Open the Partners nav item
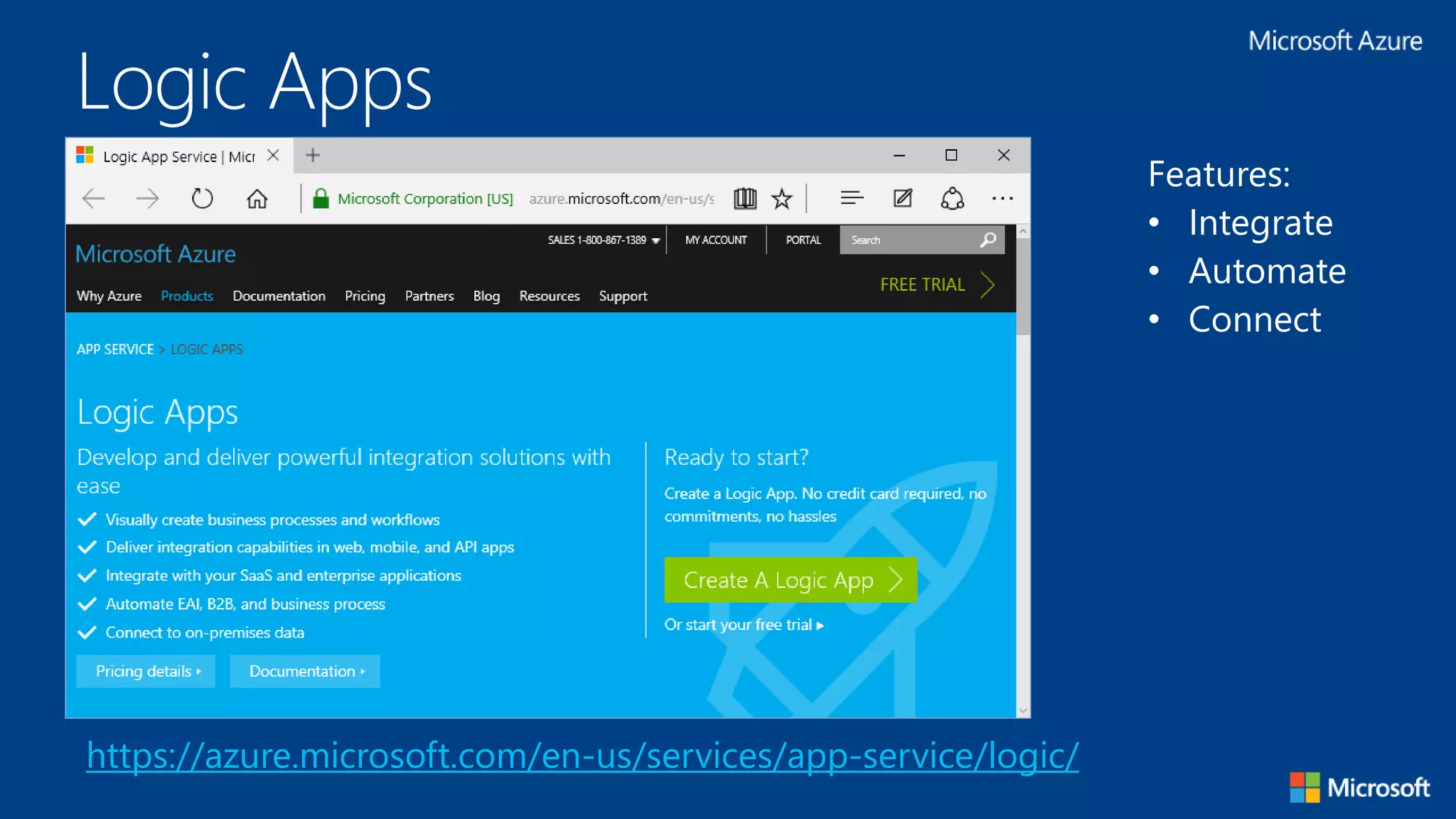 [x=429, y=296]
